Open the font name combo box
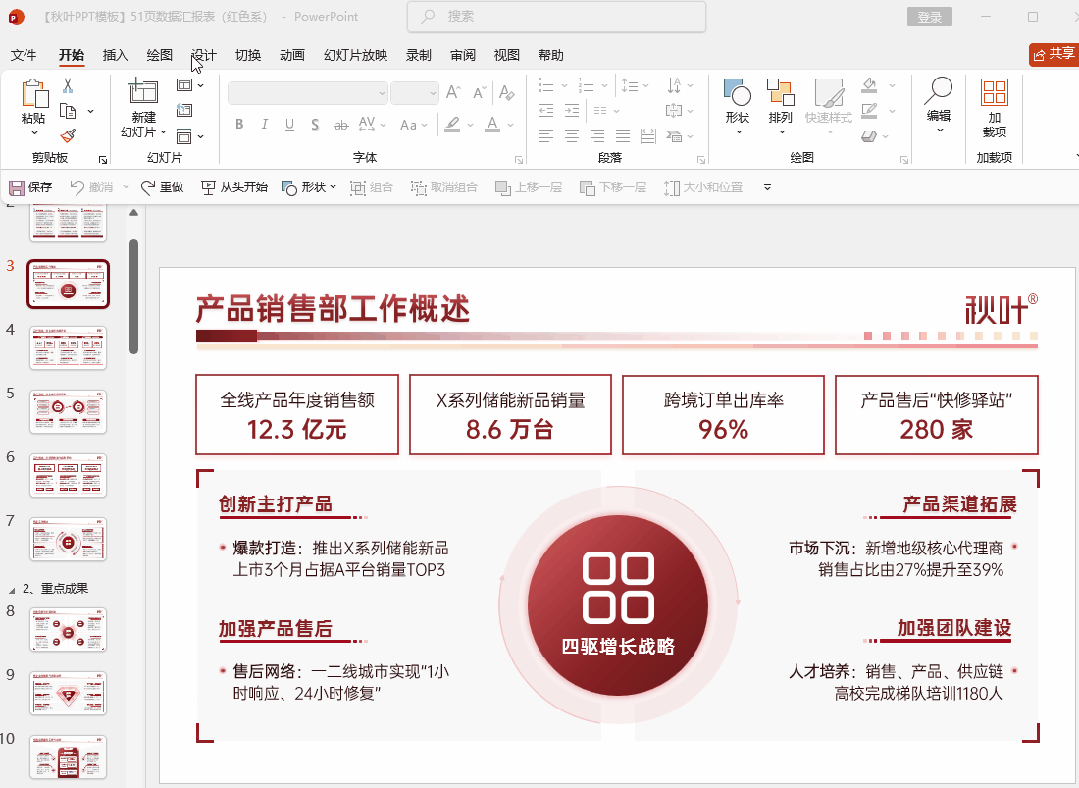The height and width of the screenshot is (788, 1079). pyautogui.click(x=308, y=92)
